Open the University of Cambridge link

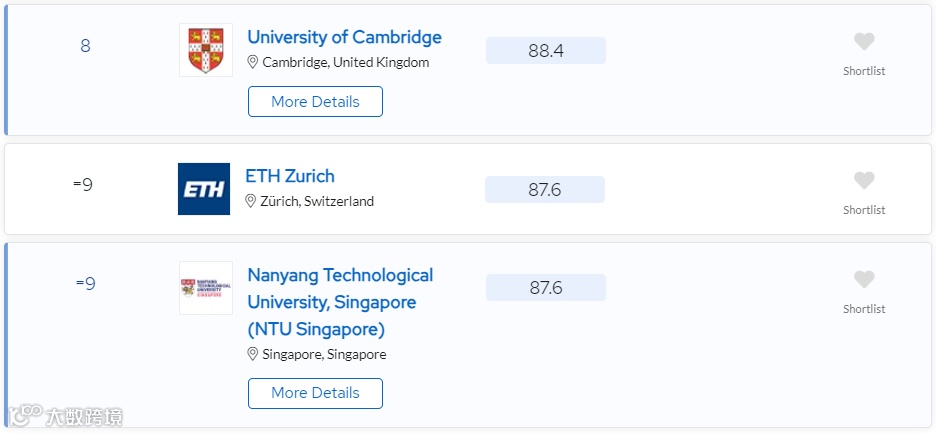[x=344, y=37]
